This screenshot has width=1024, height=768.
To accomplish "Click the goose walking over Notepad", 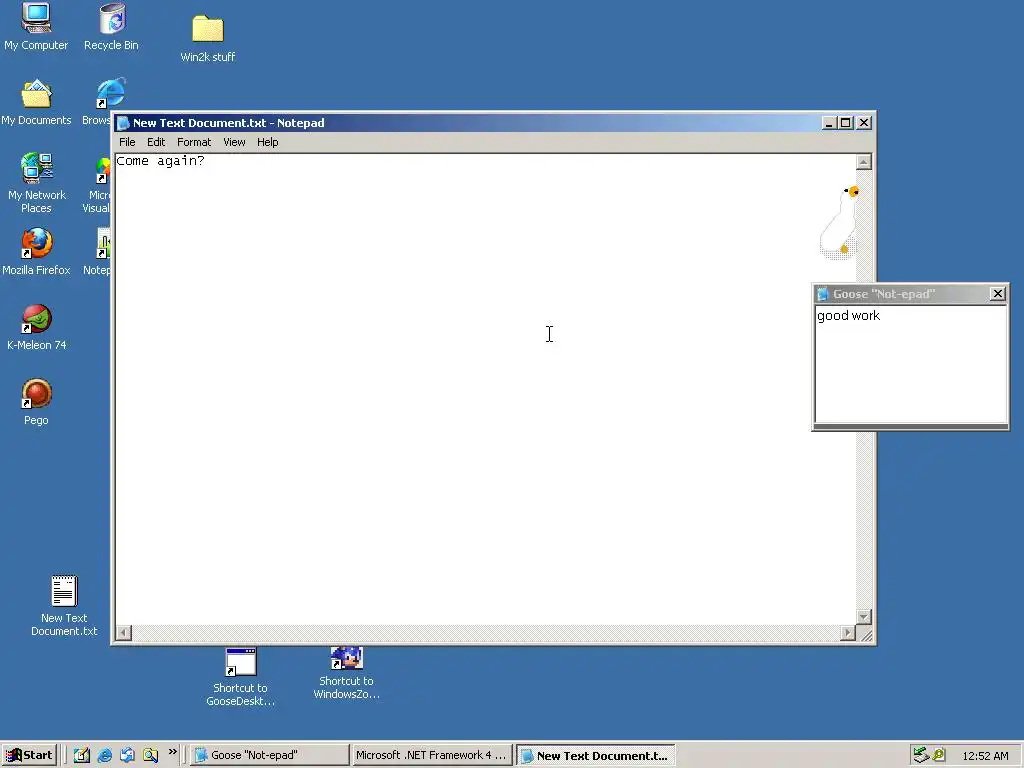I will [840, 222].
